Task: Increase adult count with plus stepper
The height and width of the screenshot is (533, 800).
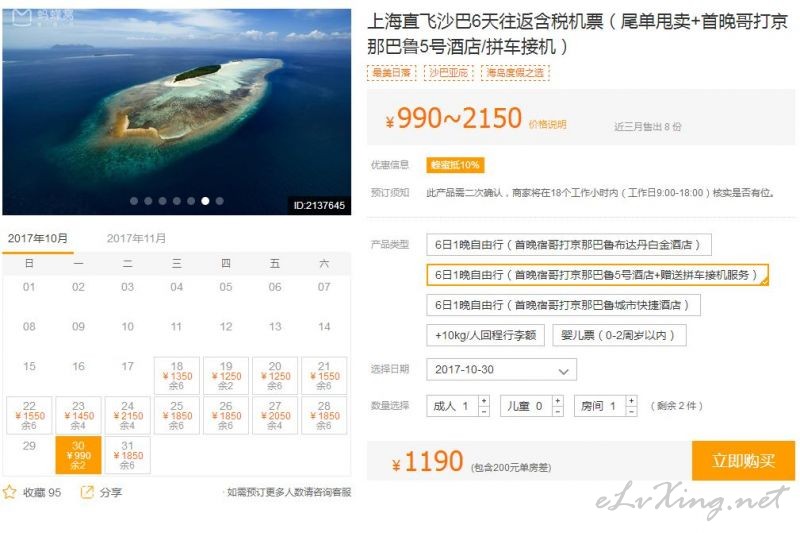Action: pyautogui.click(x=484, y=400)
